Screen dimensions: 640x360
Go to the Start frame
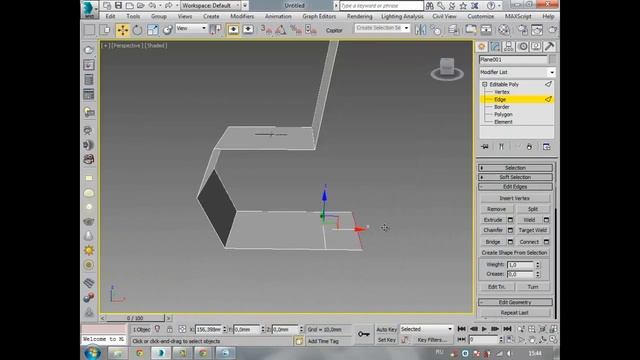(x=462, y=329)
